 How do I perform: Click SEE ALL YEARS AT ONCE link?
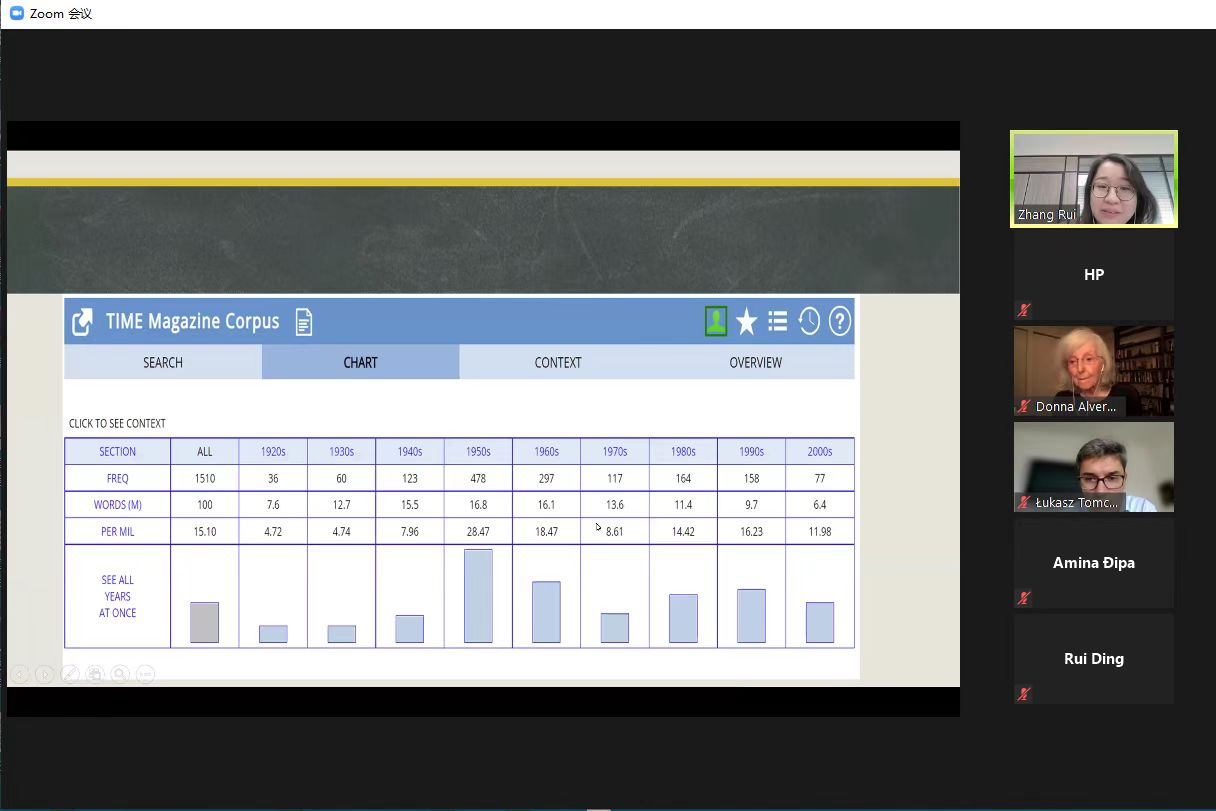118,596
